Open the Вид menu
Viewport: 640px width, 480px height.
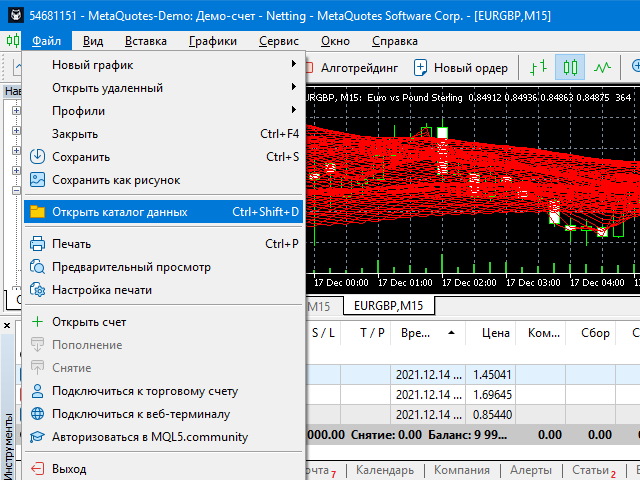point(93,41)
